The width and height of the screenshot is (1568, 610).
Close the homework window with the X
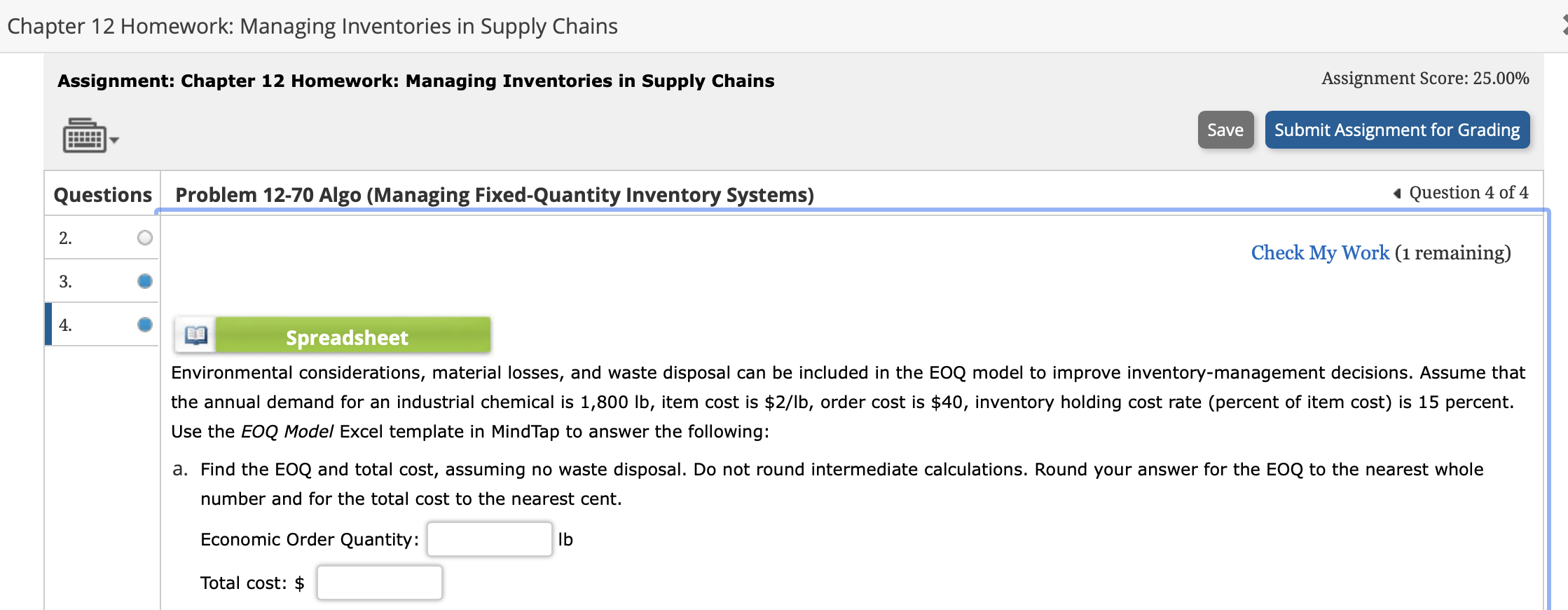[1564, 25]
